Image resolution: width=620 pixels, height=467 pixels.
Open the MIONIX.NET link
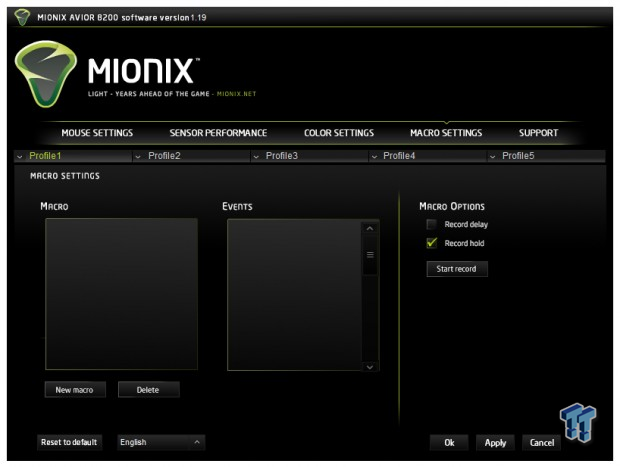point(236,94)
